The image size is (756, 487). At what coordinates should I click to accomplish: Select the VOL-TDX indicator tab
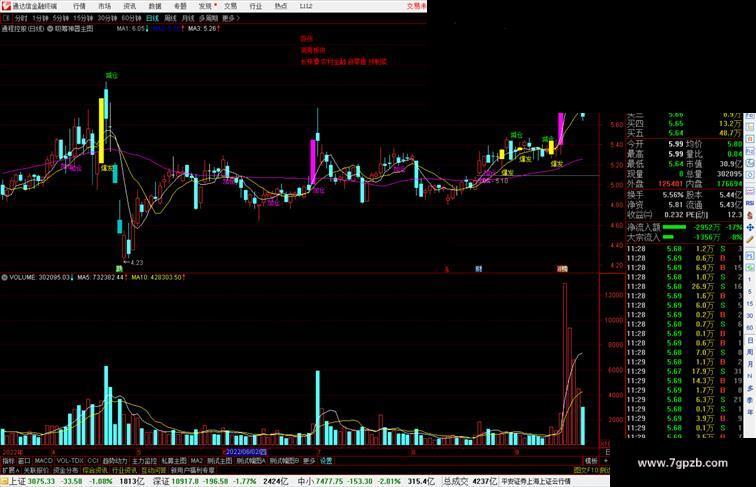(70, 461)
